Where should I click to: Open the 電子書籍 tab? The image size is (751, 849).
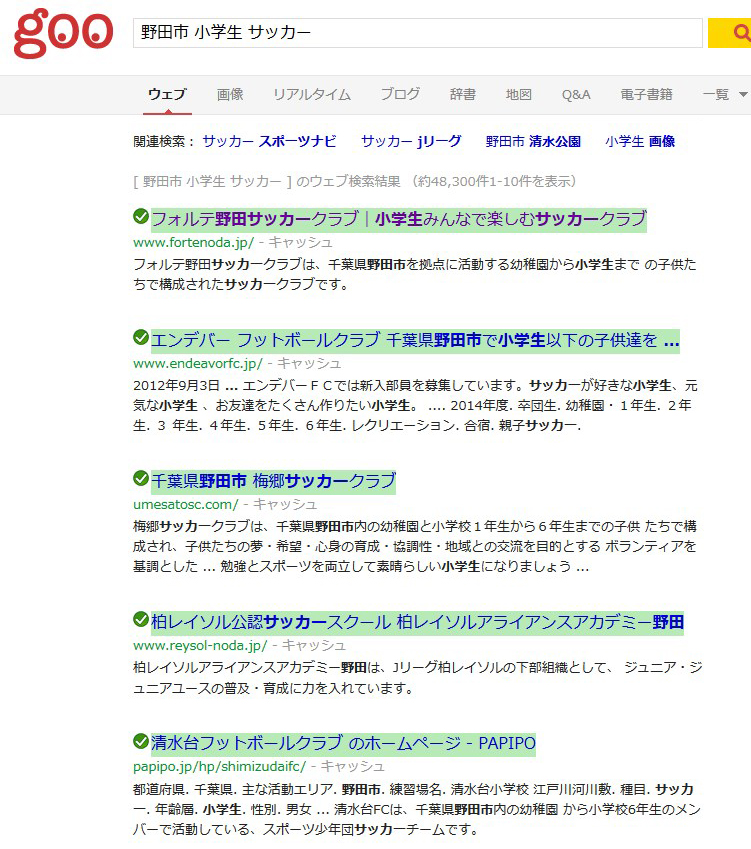[x=647, y=95]
